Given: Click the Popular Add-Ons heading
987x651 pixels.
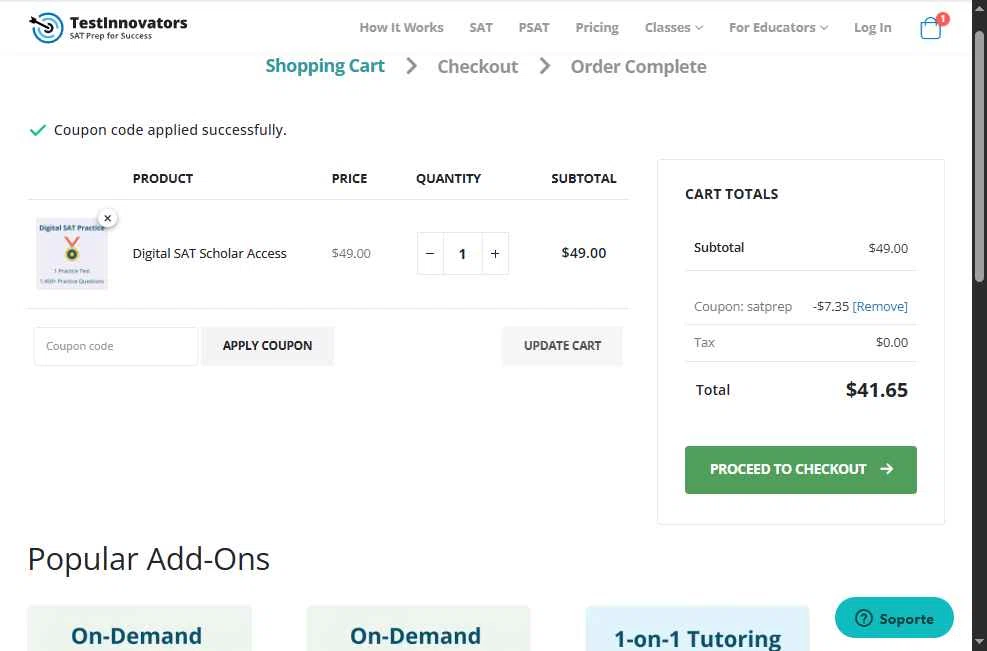Looking at the screenshot, I should [149, 558].
